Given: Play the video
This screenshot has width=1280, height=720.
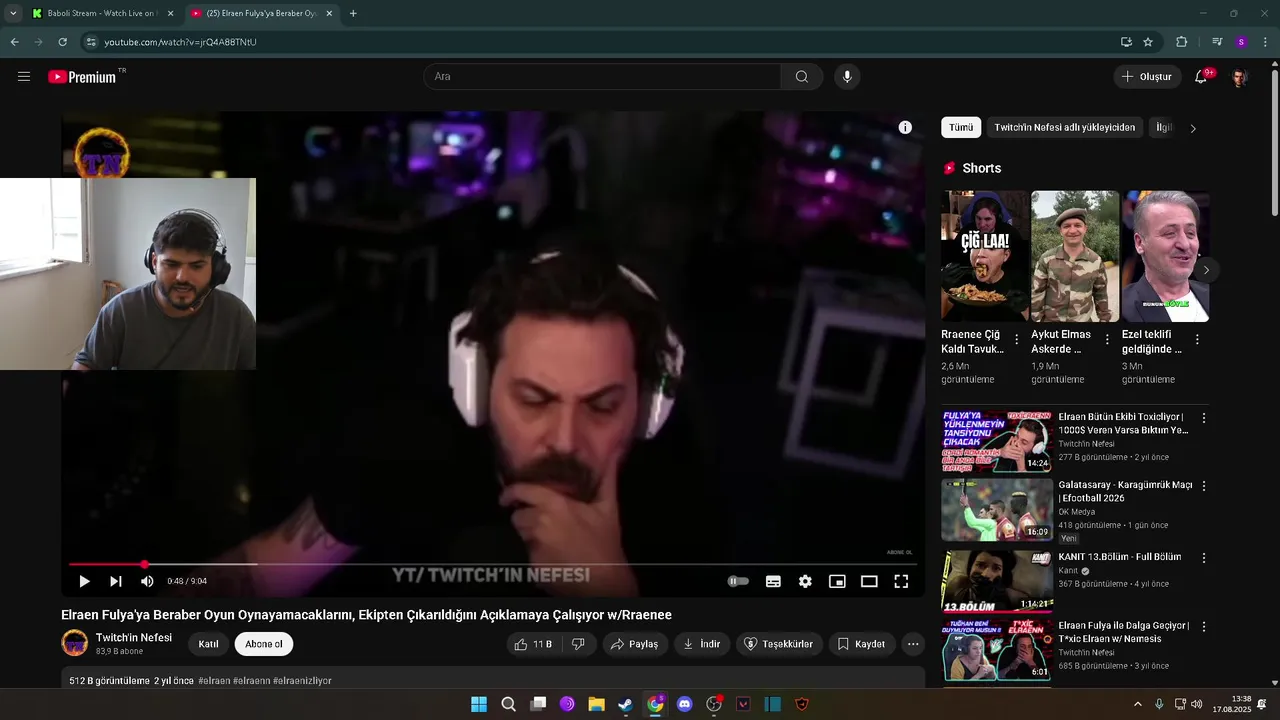Looking at the screenshot, I should pyautogui.click(x=84, y=581).
